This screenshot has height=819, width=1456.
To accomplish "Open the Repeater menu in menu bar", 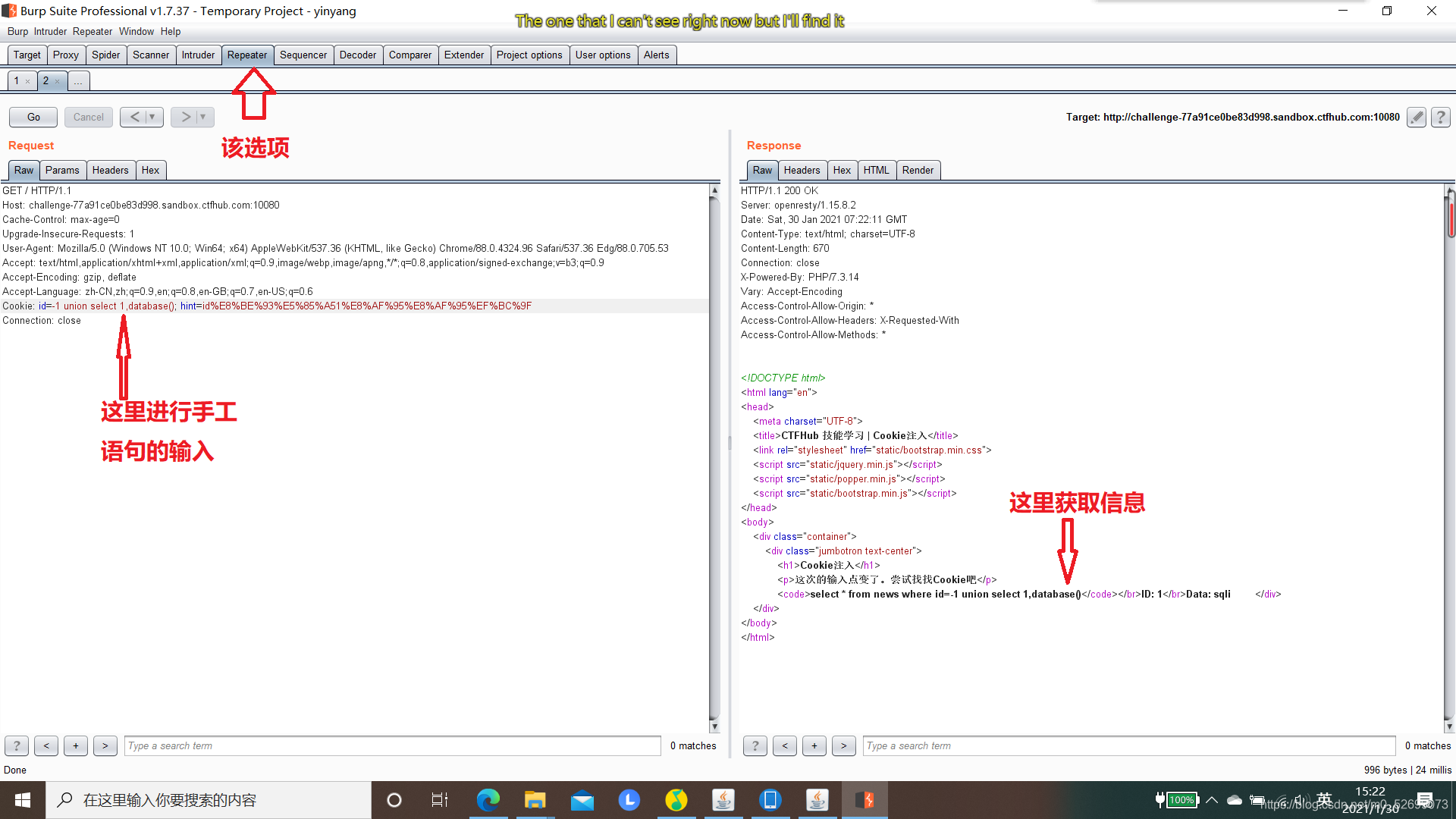I will click(93, 32).
